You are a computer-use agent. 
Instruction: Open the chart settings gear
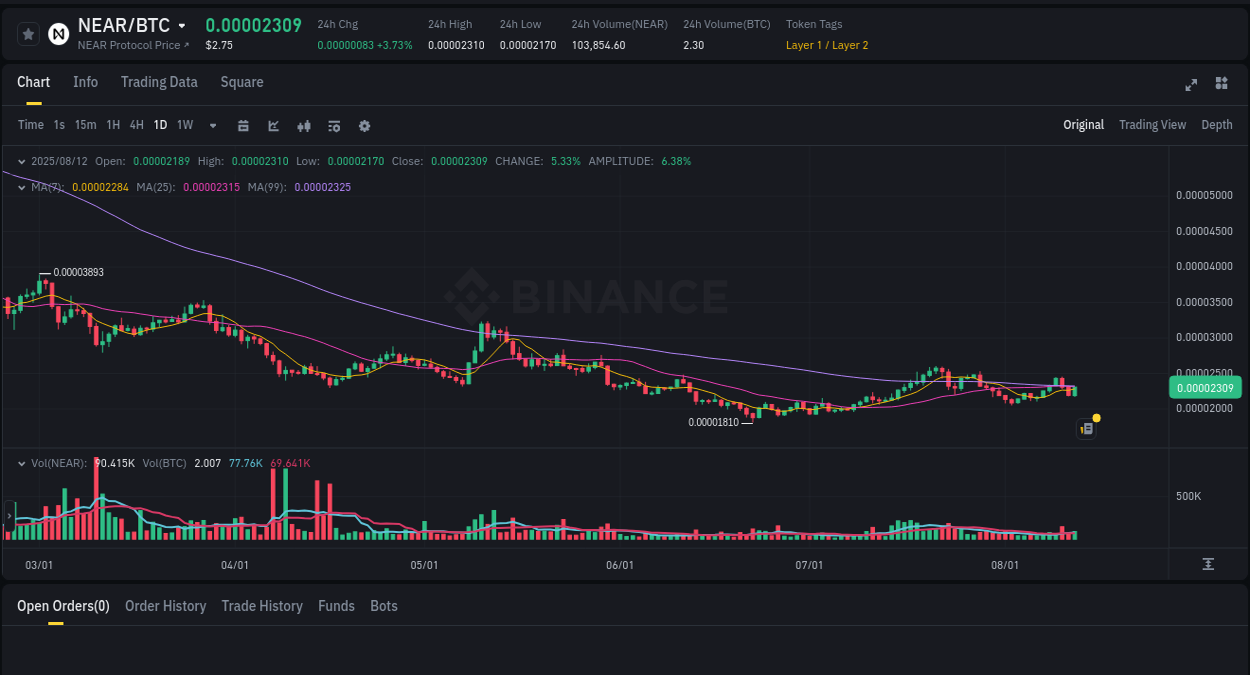(364, 125)
